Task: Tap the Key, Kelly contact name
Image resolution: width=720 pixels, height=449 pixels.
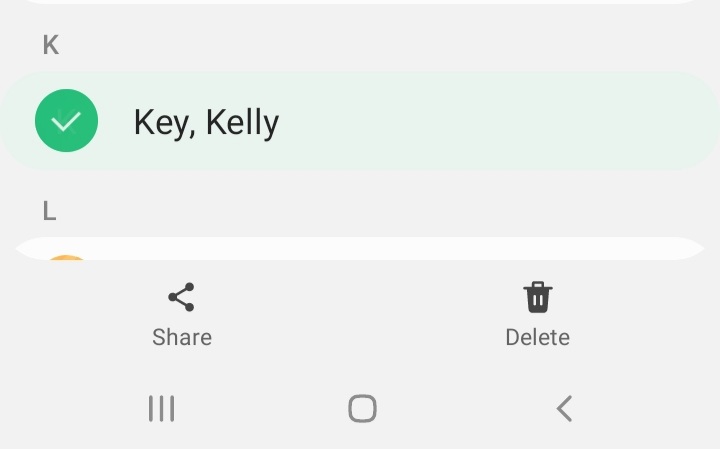Action: 206,122
